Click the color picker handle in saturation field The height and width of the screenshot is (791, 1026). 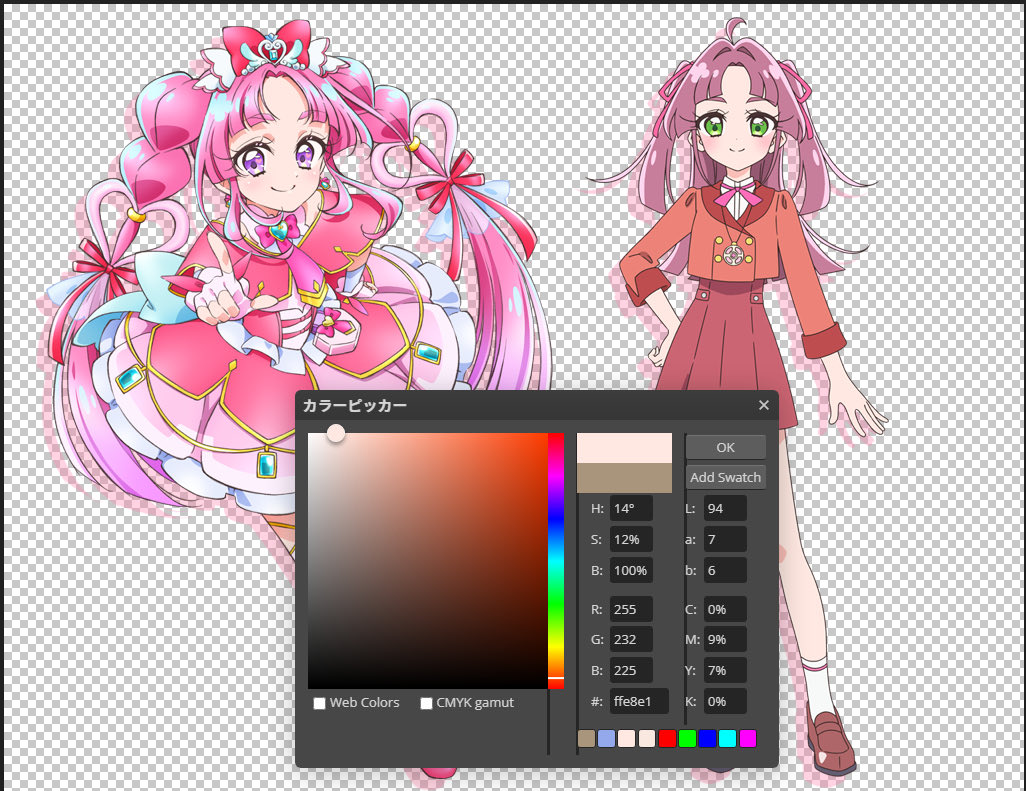pyautogui.click(x=336, y=432)
